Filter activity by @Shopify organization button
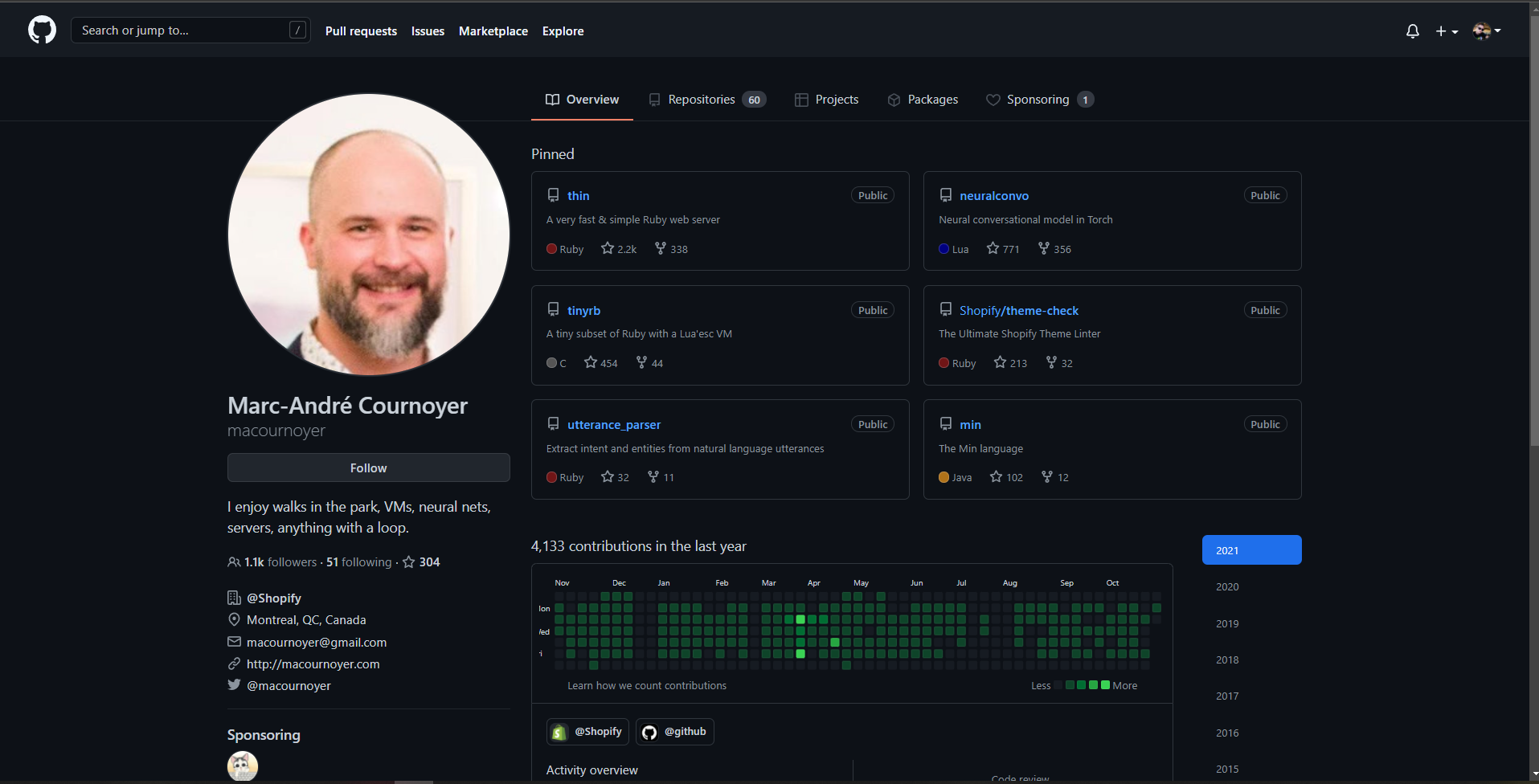Viewport: 1539px width, 784px height. 587,732
